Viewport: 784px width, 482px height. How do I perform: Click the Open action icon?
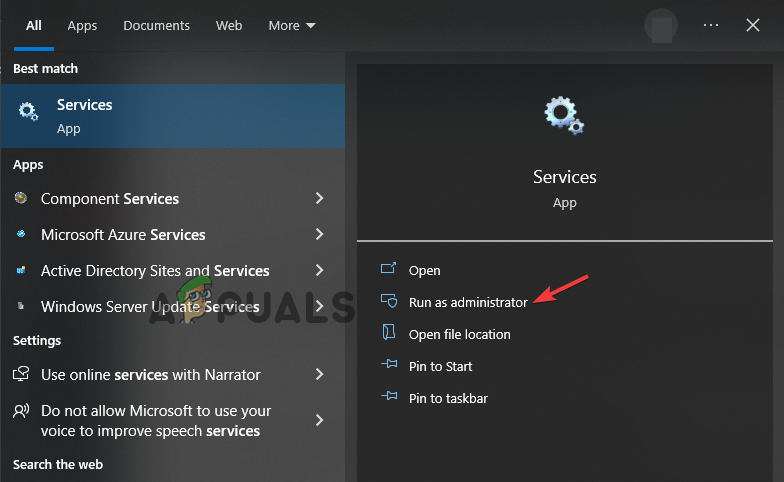(x=388, y=268)
